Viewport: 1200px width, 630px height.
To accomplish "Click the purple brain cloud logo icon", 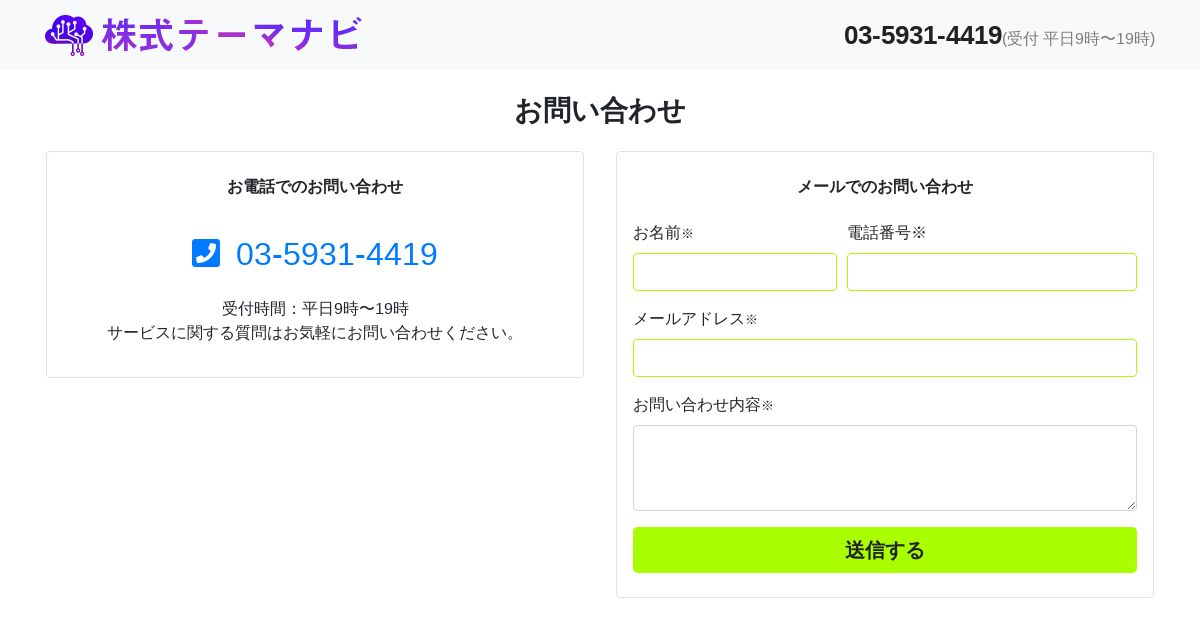I will 69,35.
